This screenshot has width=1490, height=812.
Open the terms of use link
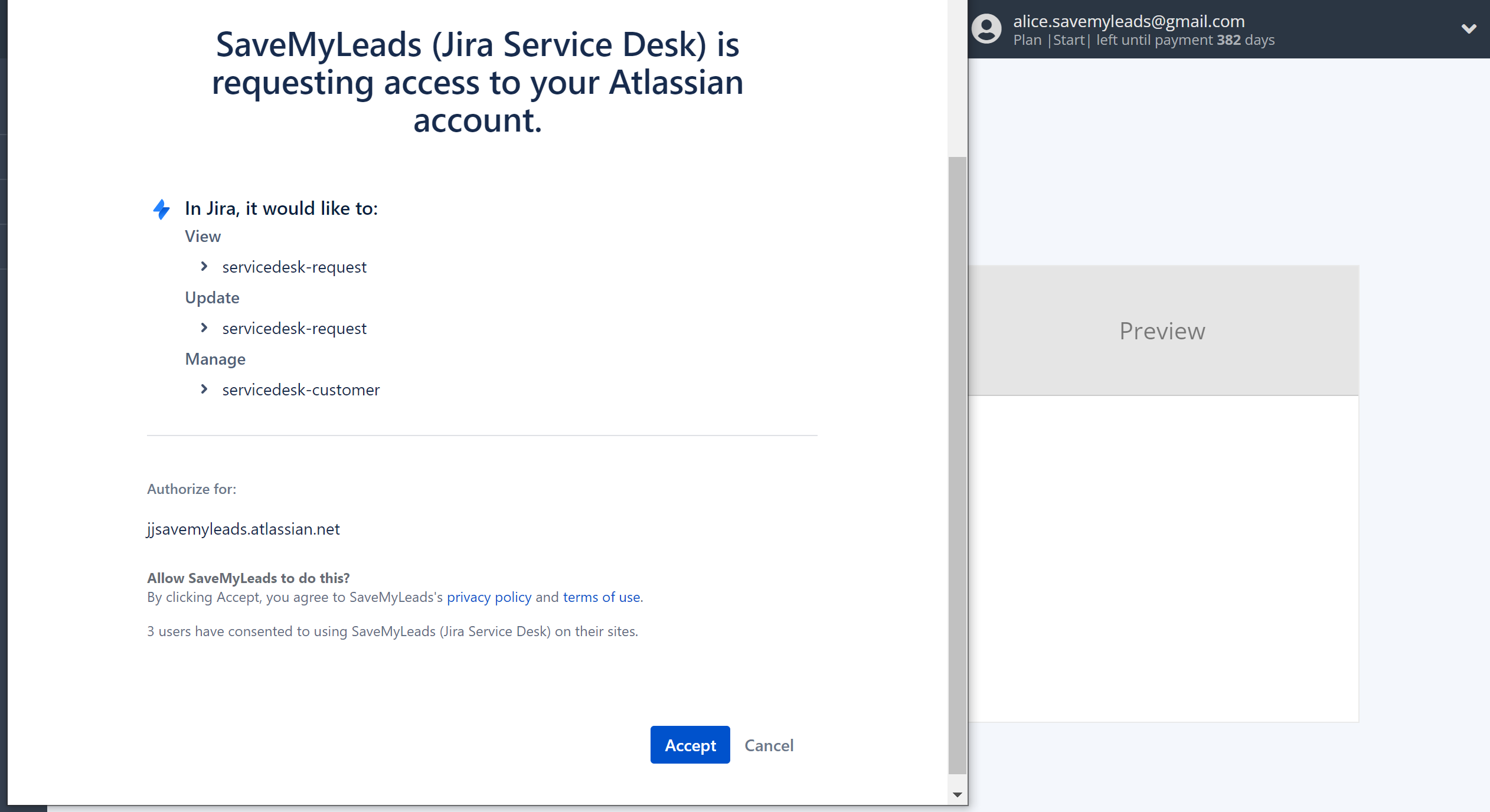pos(602,597)
